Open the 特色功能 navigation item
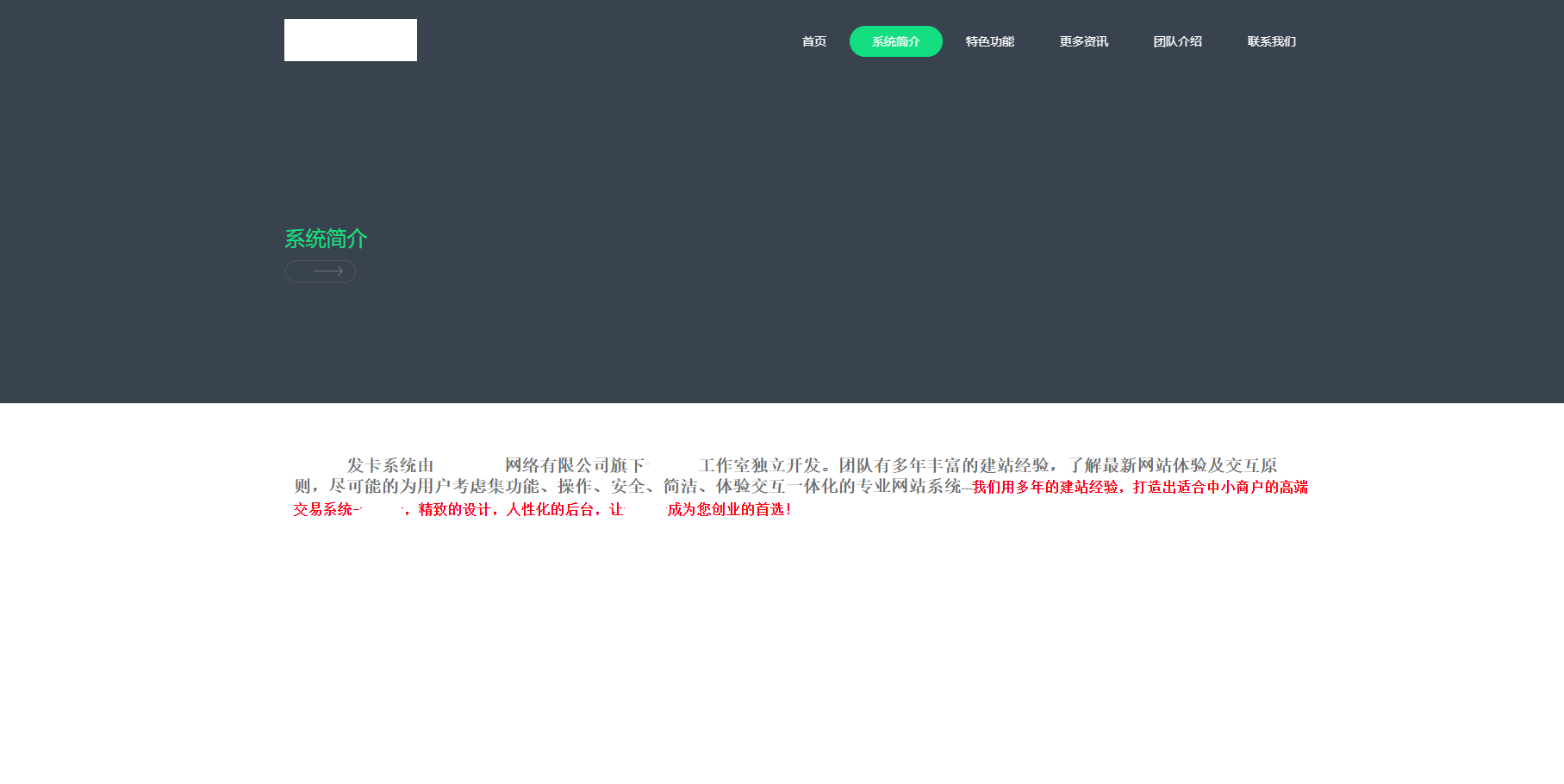 pyautogui.click(x=989, y=41)
